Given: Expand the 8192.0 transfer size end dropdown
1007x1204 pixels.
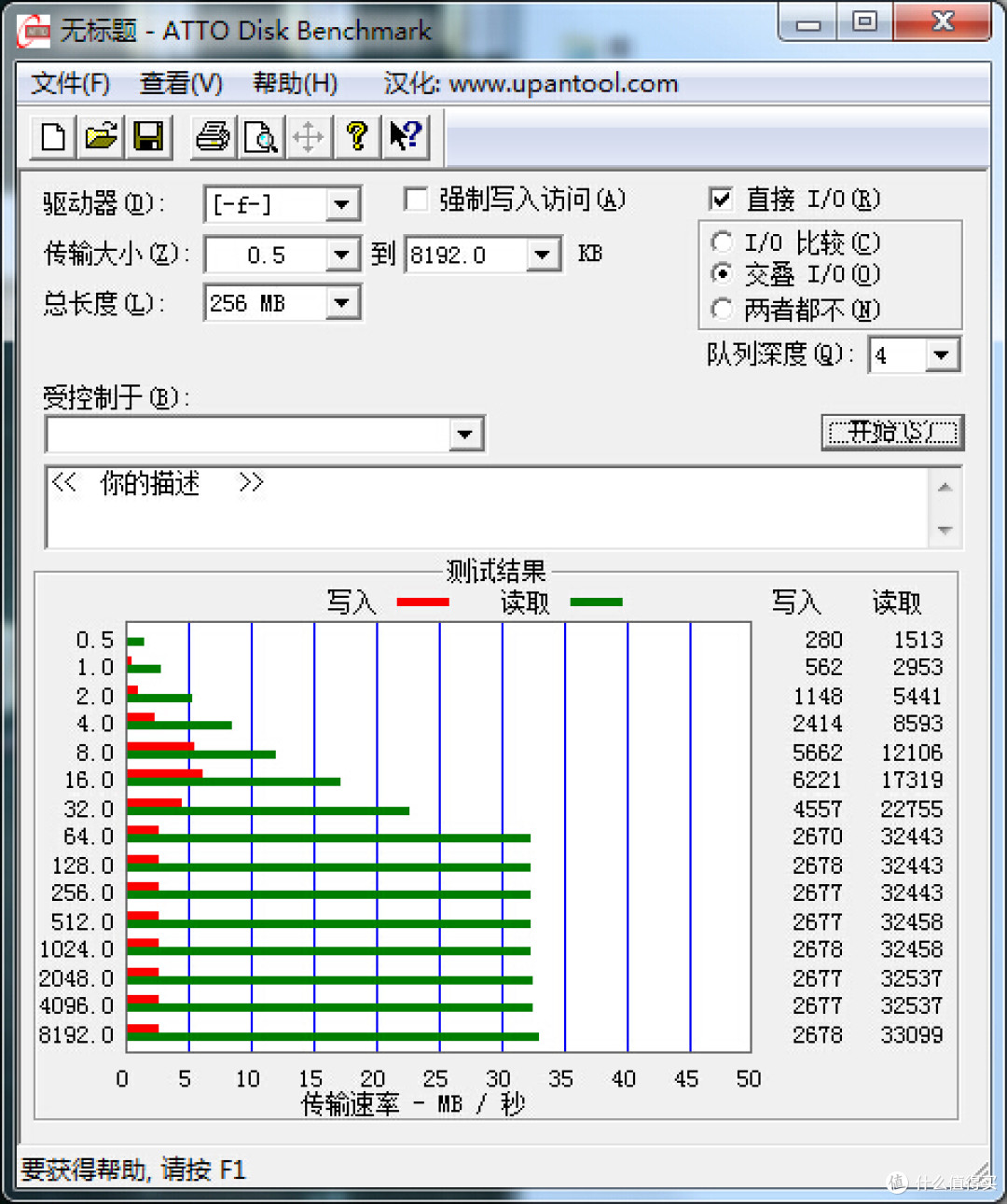Looking at the screenshot, I should pos(543,255).
